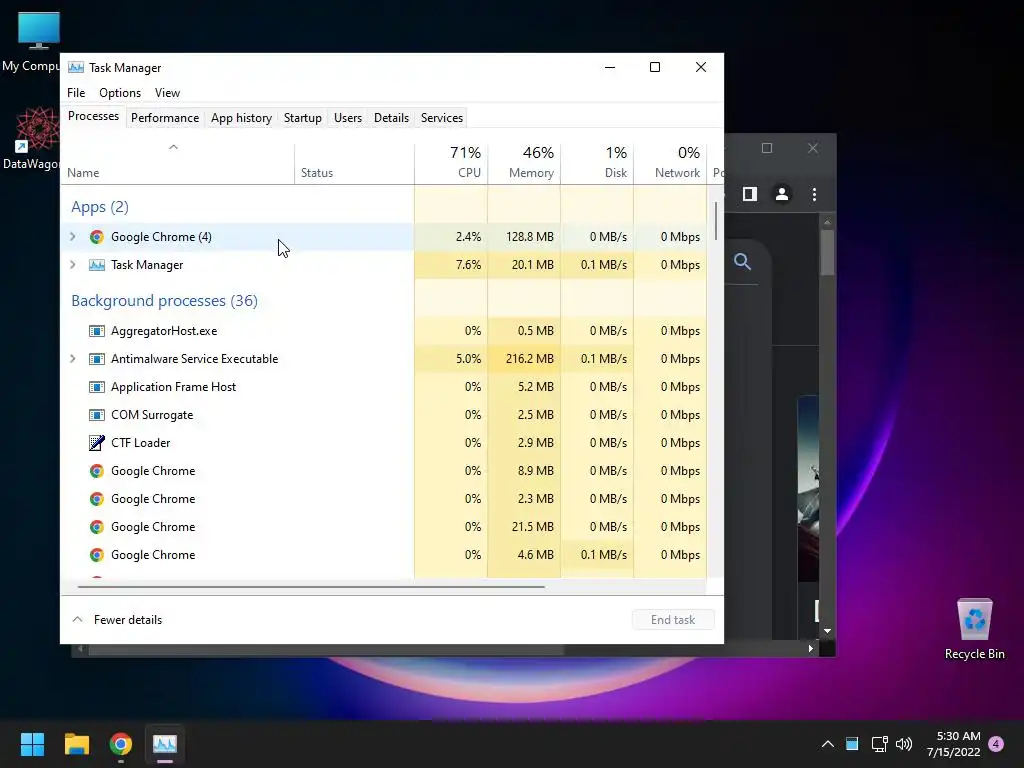Open the Recycle Bin desktop icon
The width and height of the screenshot is (1024, 768).
coord(974,629)
